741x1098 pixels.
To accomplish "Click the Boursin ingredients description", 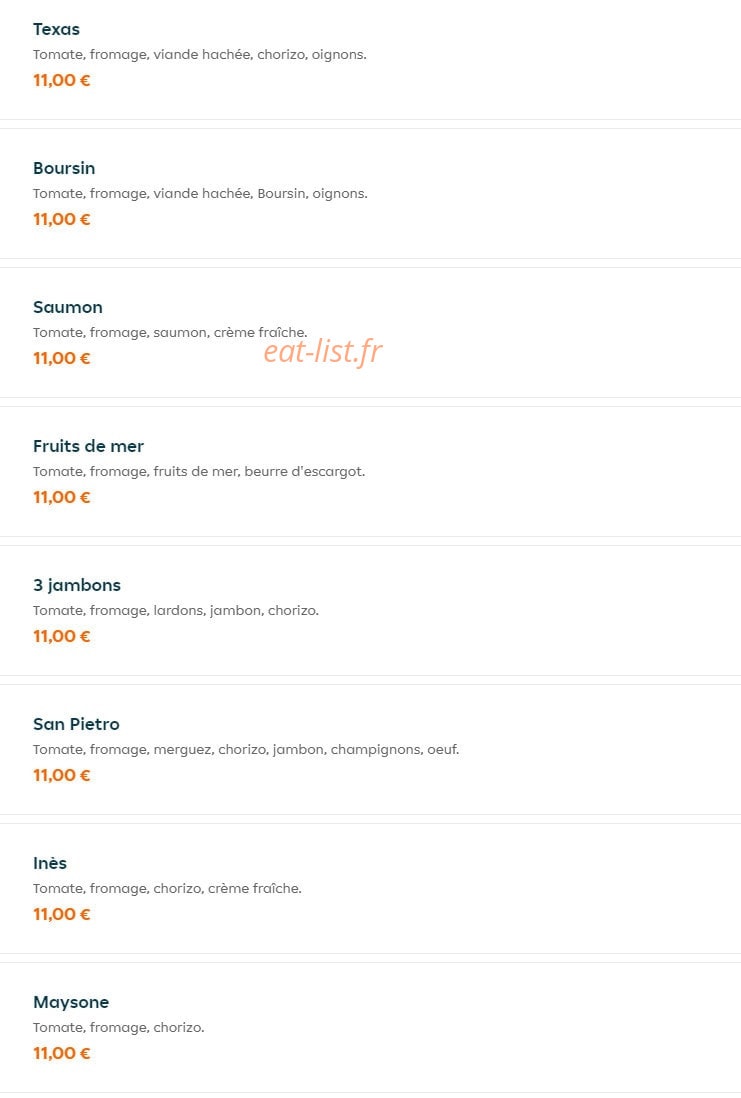I will (200, 193).
